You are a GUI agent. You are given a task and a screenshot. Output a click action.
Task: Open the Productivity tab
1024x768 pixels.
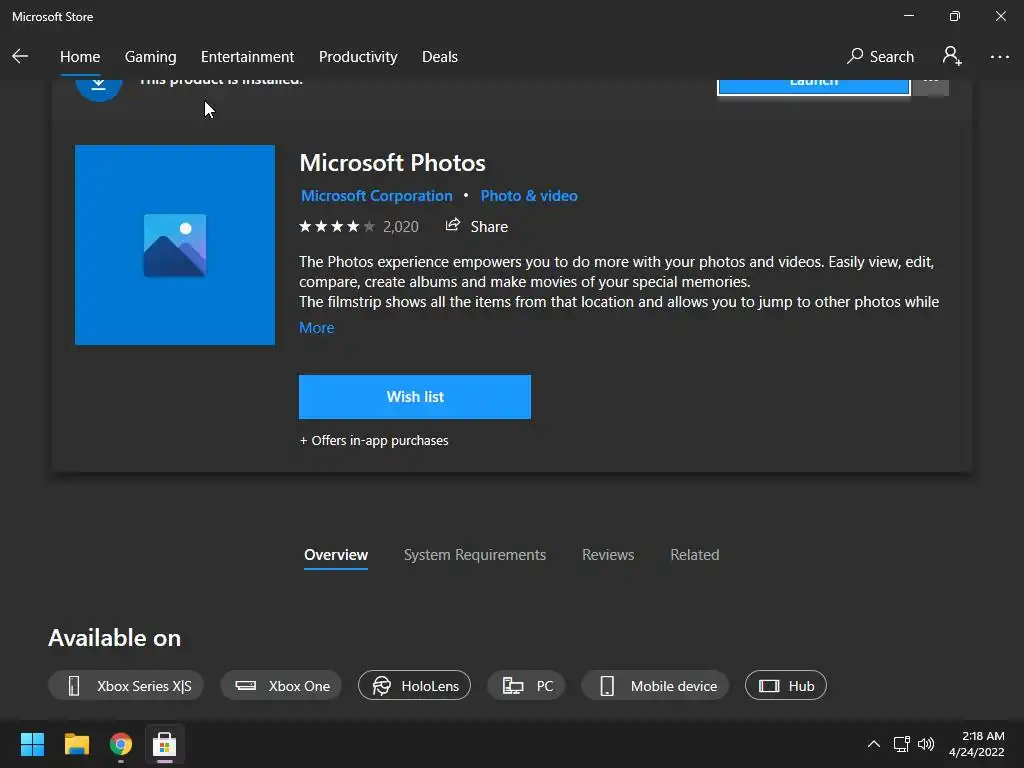[x=358, y=57]
